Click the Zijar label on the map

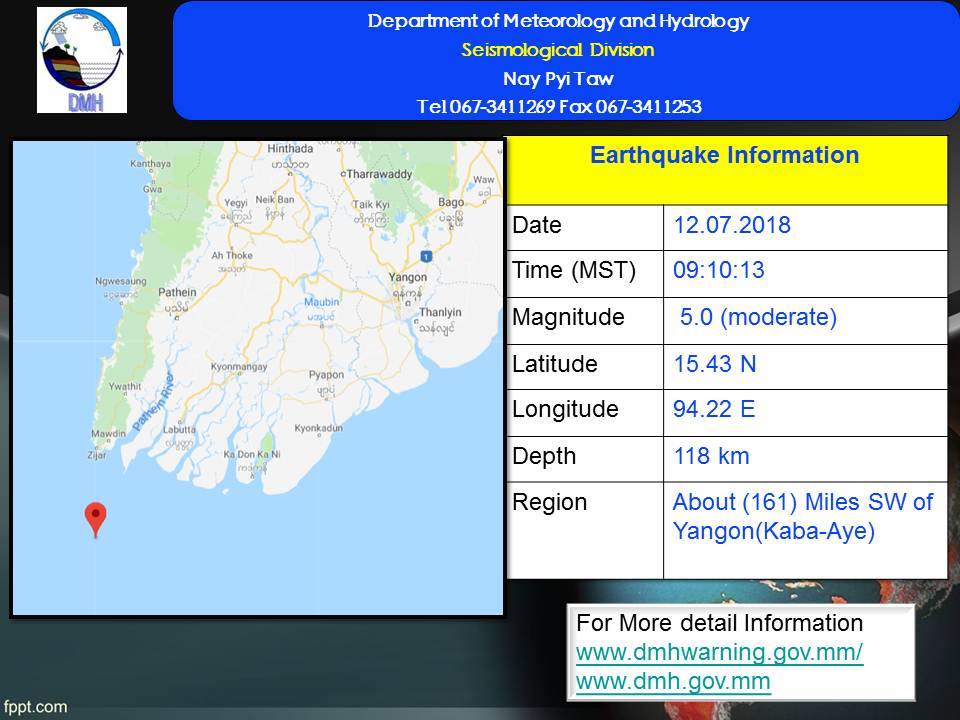tap(97, 455)
